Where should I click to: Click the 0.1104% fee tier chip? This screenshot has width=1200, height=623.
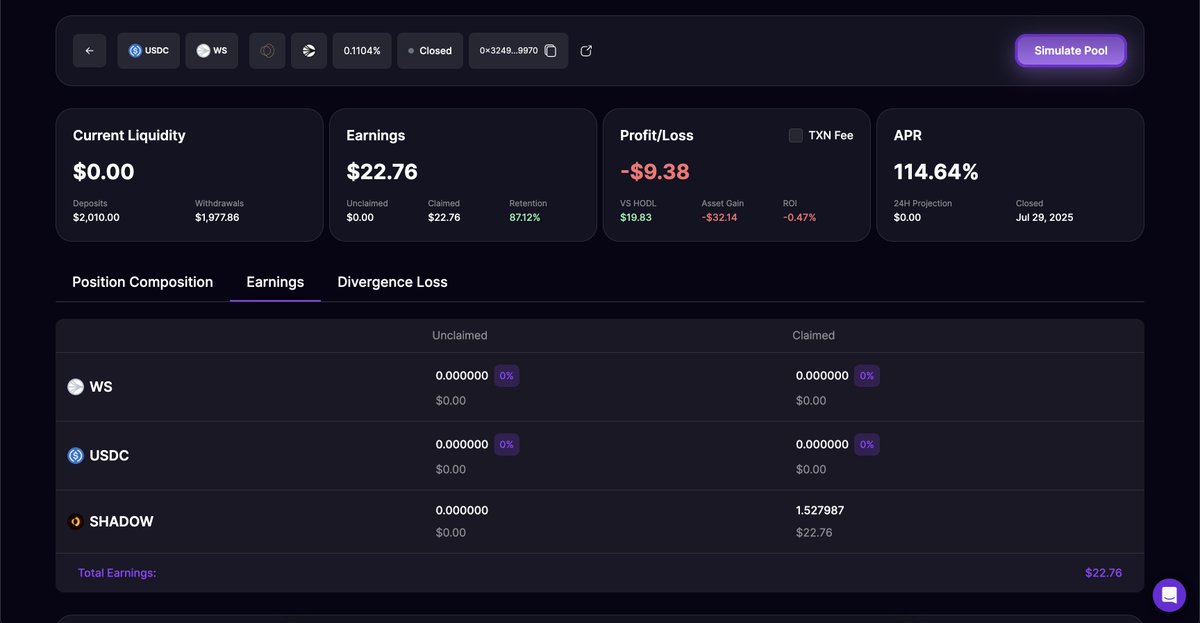[362, 51]
